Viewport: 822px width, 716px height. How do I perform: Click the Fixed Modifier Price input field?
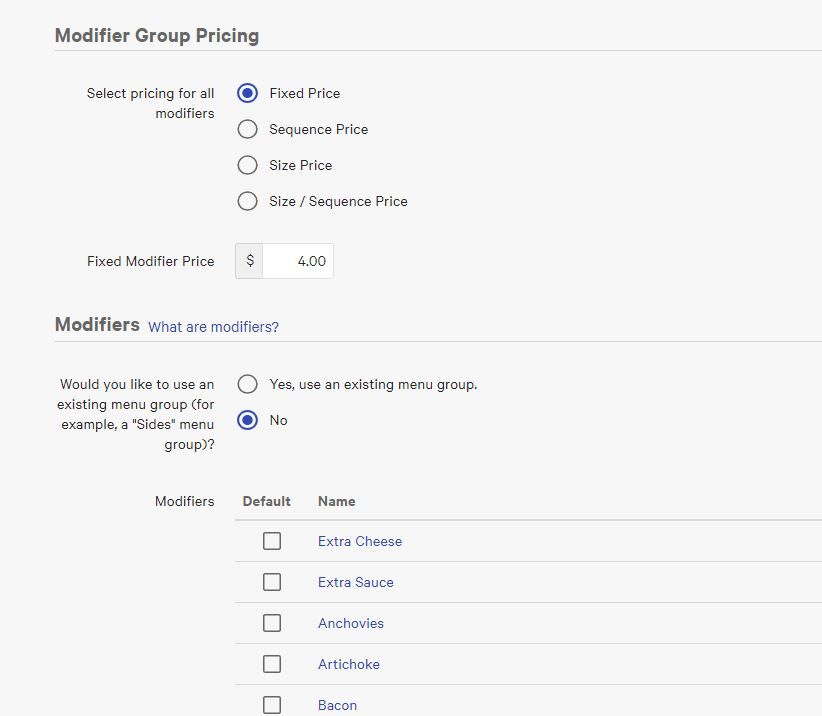coord(297,261)
